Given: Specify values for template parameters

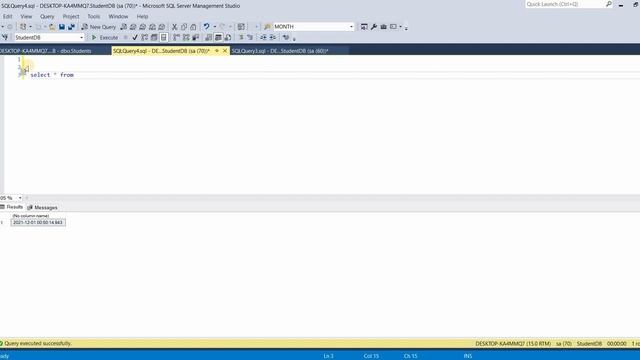Looking at the screenshot, I should 286,38.
